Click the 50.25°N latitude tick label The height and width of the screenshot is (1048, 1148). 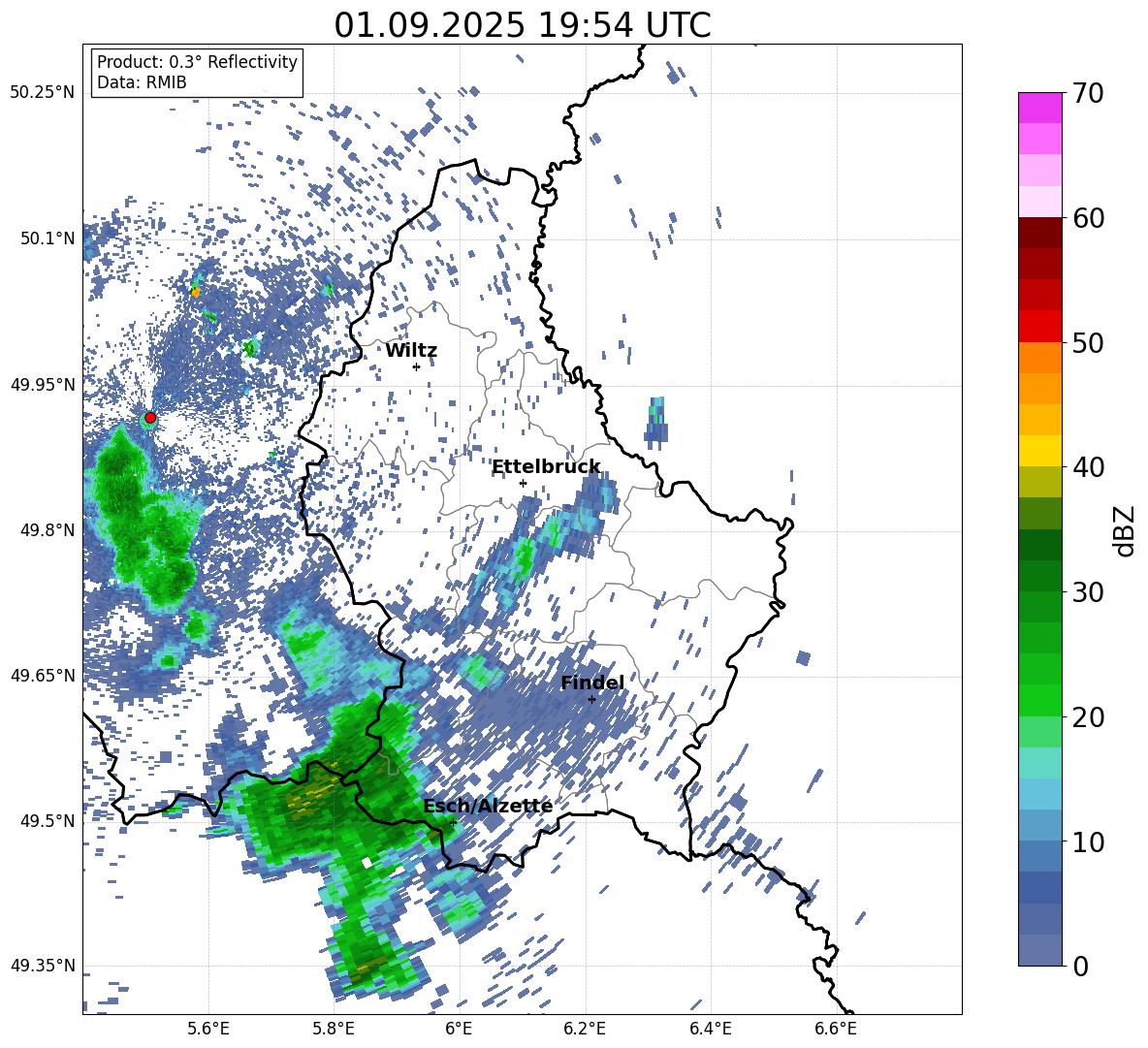[43, 93]
